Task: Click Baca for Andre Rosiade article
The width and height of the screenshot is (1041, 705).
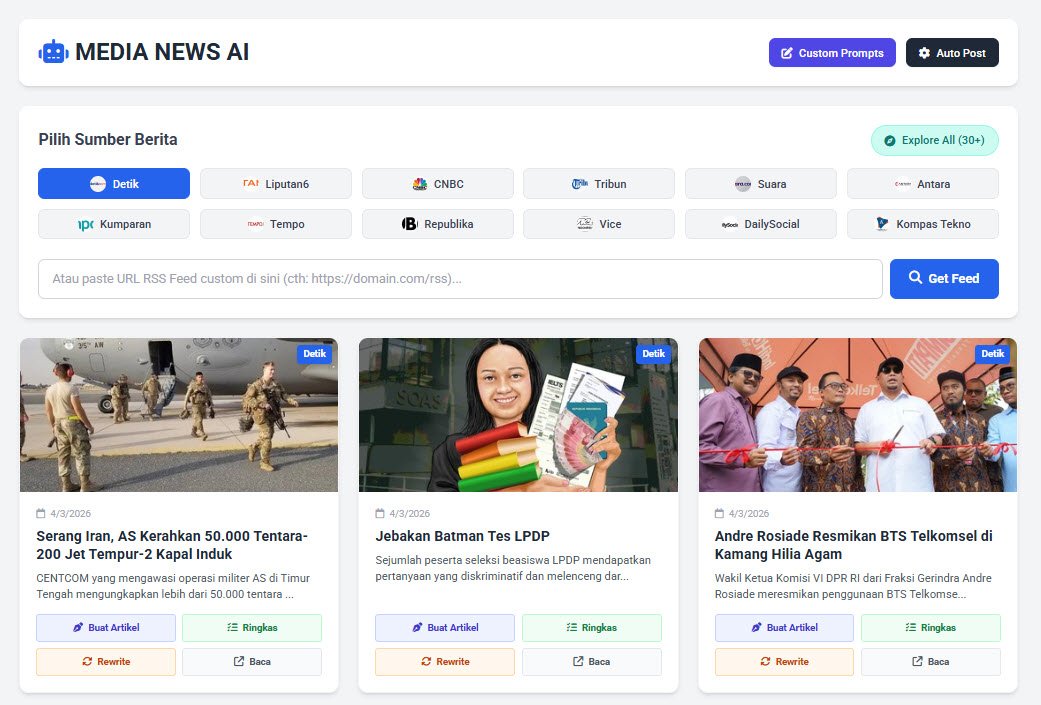Action: click(931, 662)
